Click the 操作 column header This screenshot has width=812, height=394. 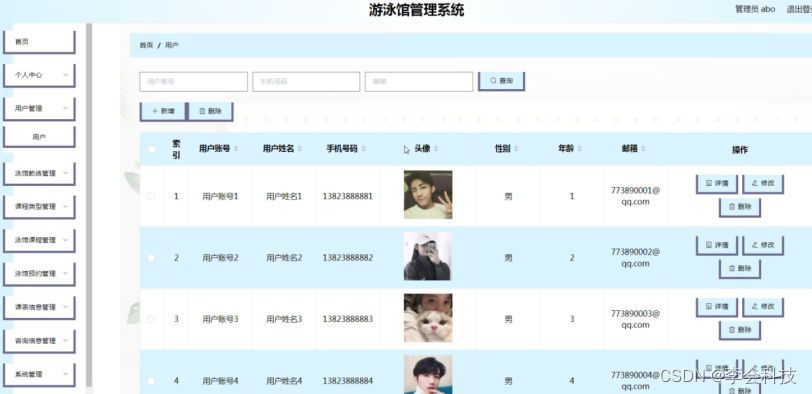click(740, 150)
